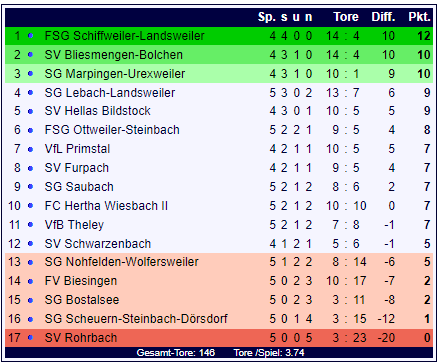
Task: Select the SV Furpach team name
Action: 77,168
